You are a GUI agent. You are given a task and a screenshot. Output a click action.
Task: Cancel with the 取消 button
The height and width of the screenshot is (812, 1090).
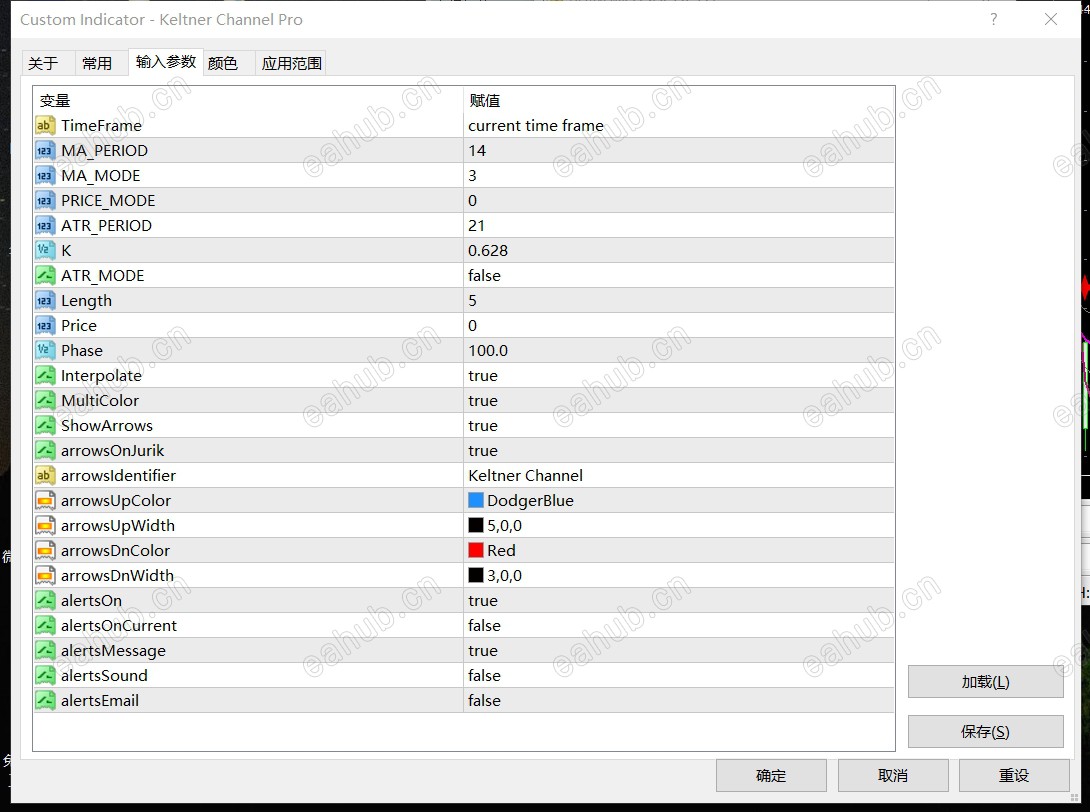(x=893, y=775)
